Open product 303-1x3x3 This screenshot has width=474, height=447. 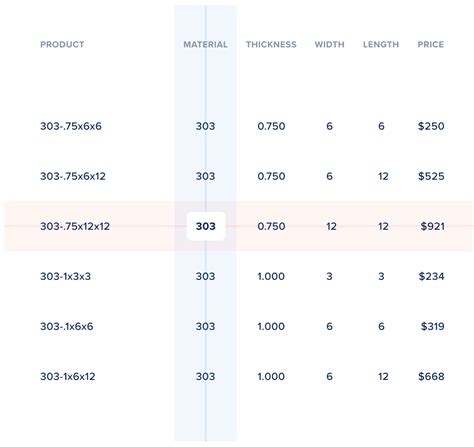[65, 276]
